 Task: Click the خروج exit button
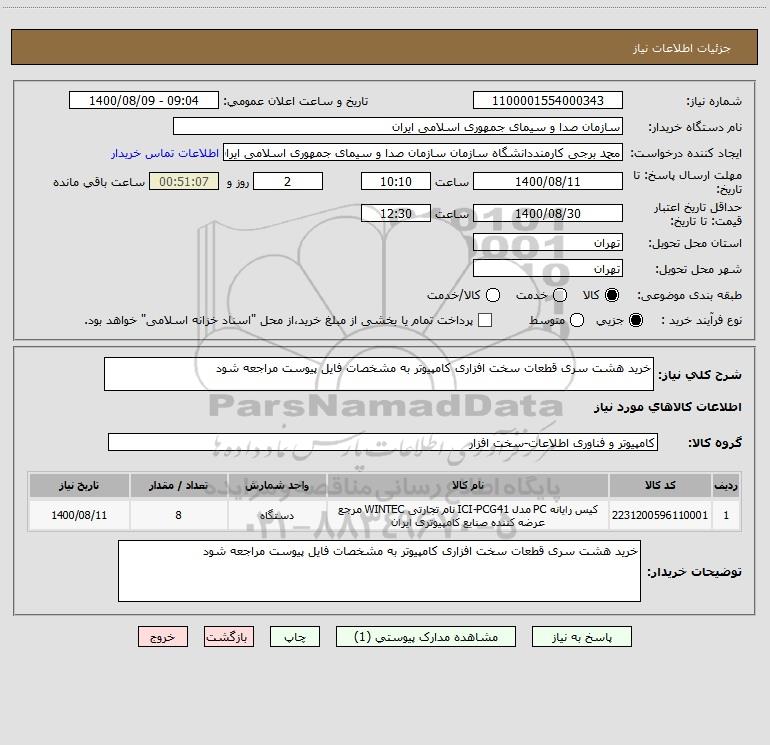click(163, 637)
